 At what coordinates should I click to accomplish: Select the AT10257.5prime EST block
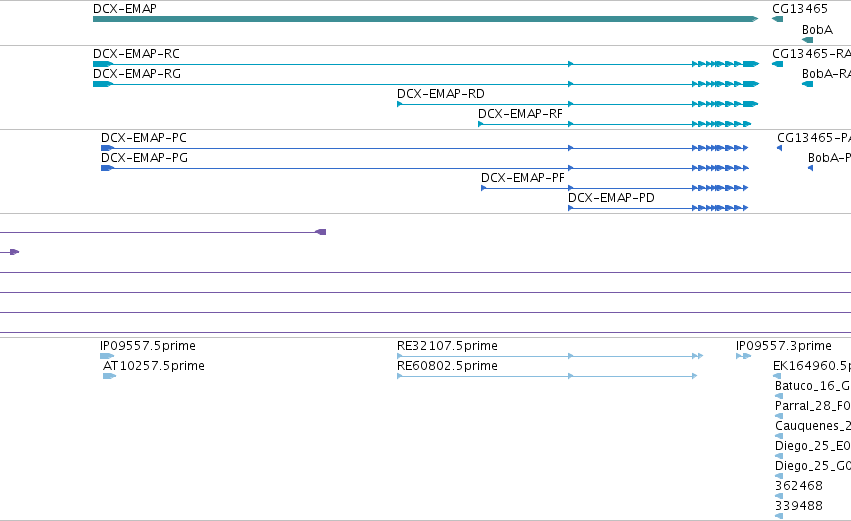109,376
